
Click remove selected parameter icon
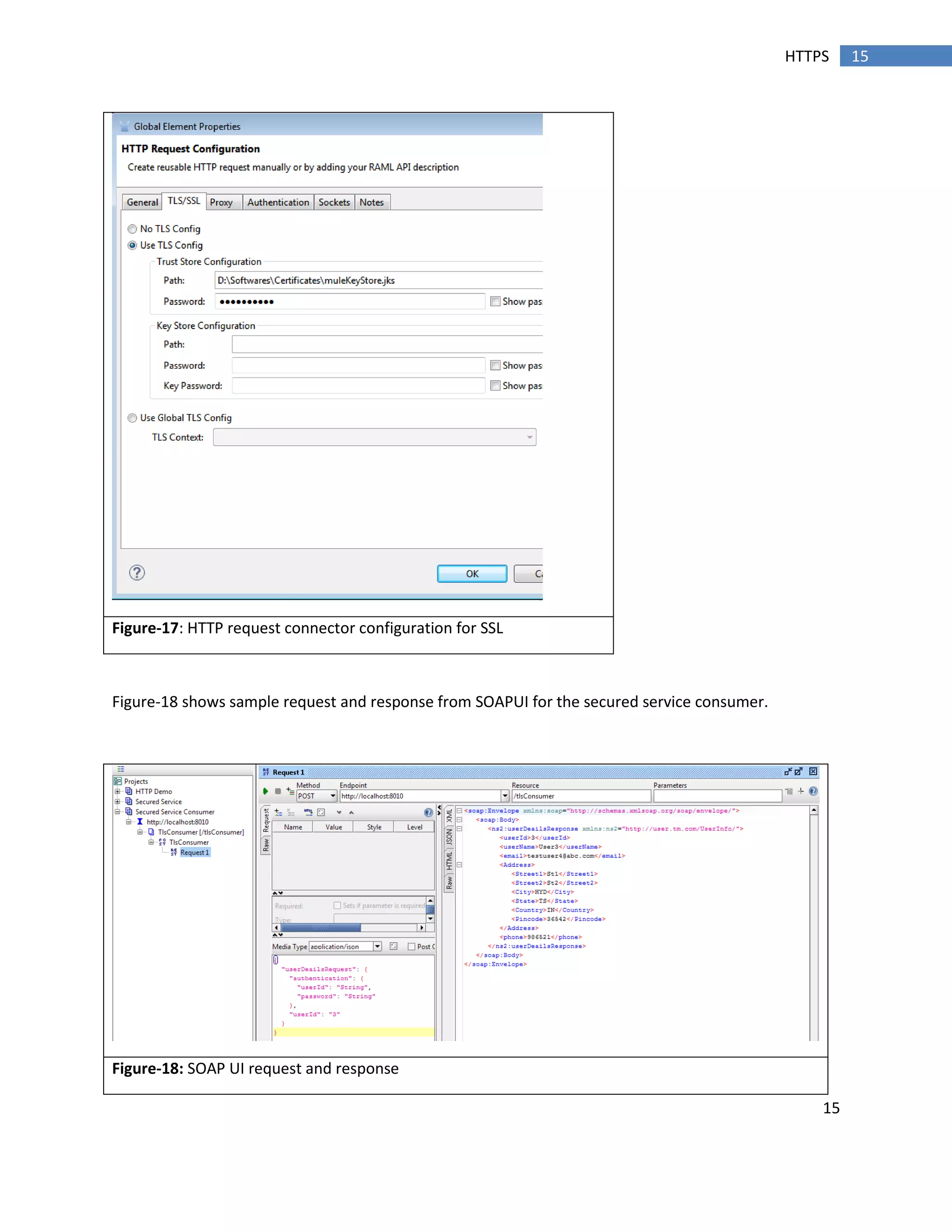pos(291,812)
